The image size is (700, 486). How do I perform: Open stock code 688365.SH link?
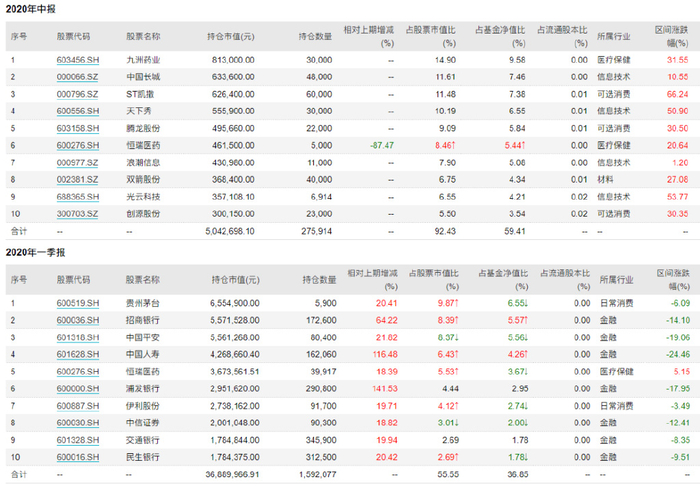coord(78,197)
